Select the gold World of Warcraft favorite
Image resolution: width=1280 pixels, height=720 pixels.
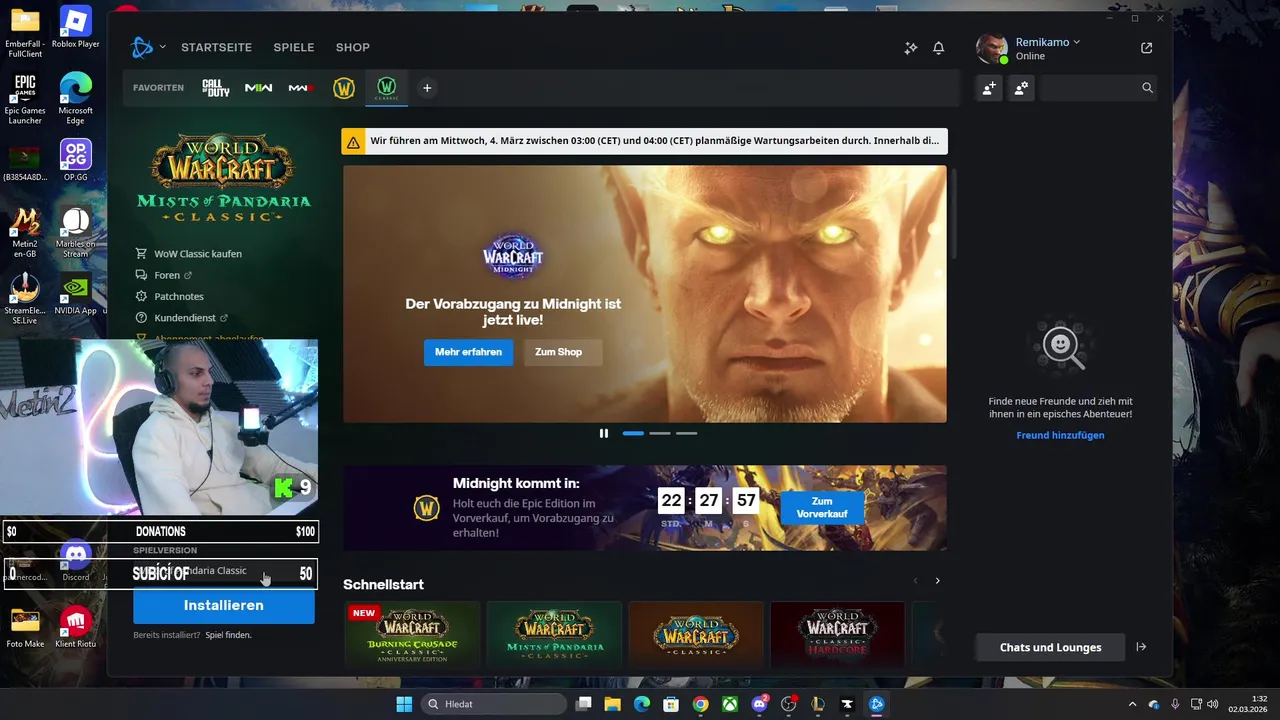click(x=344, y=88)
